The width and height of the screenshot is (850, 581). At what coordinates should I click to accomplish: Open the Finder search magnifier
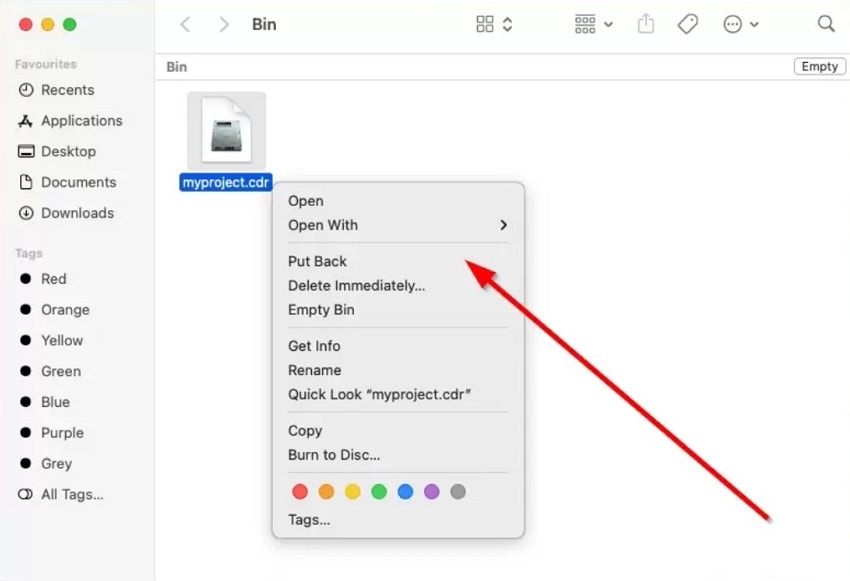(826, 24)
